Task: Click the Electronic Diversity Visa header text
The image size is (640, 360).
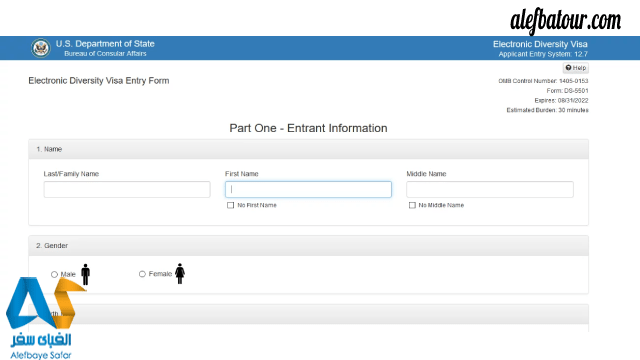Action: click(540, 44)
